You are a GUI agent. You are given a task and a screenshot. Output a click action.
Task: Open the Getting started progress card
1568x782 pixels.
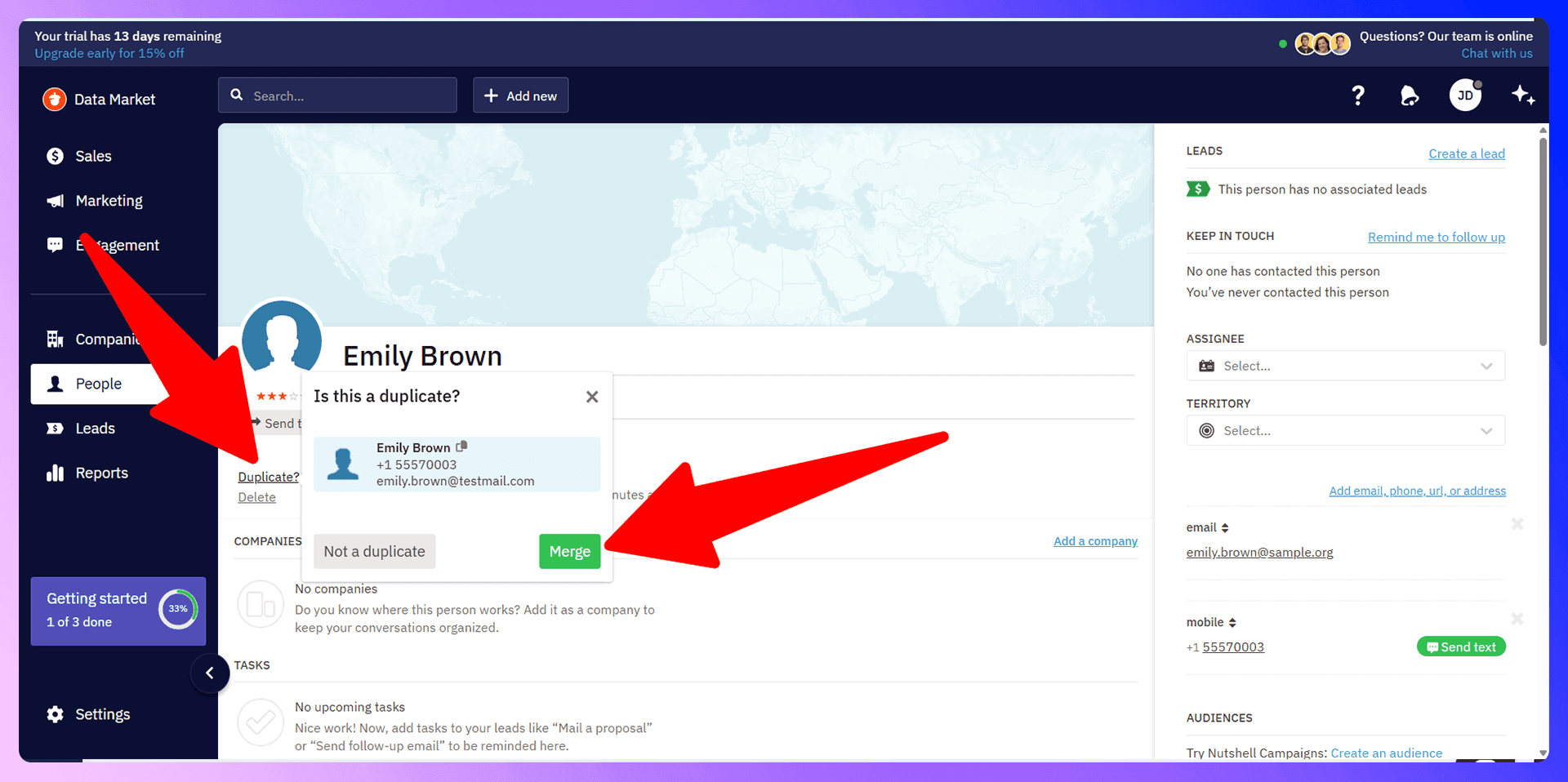coord(118,611)
